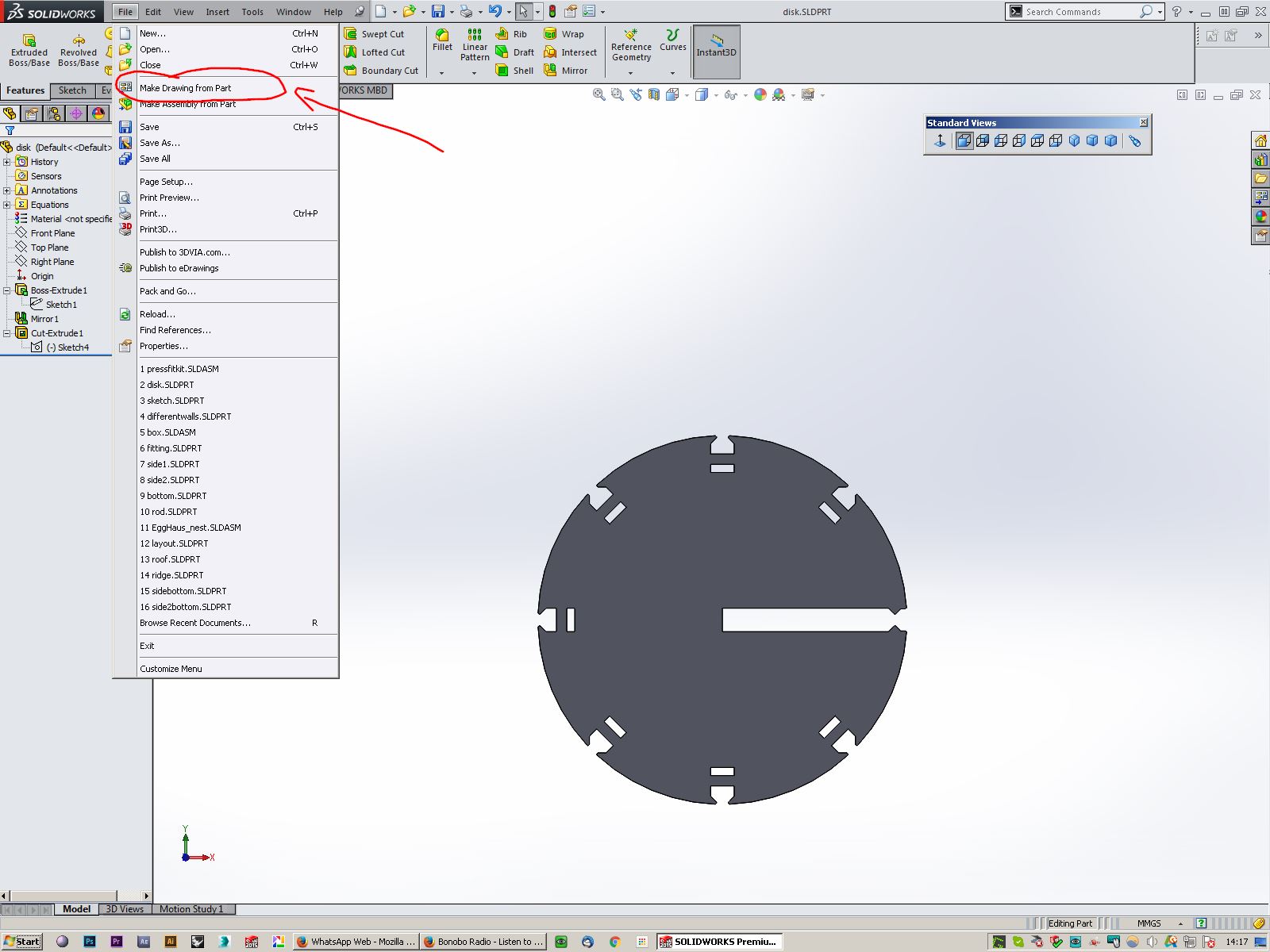
Task: Open WhatsApp Web taskbar window
Action: [355, 942]
